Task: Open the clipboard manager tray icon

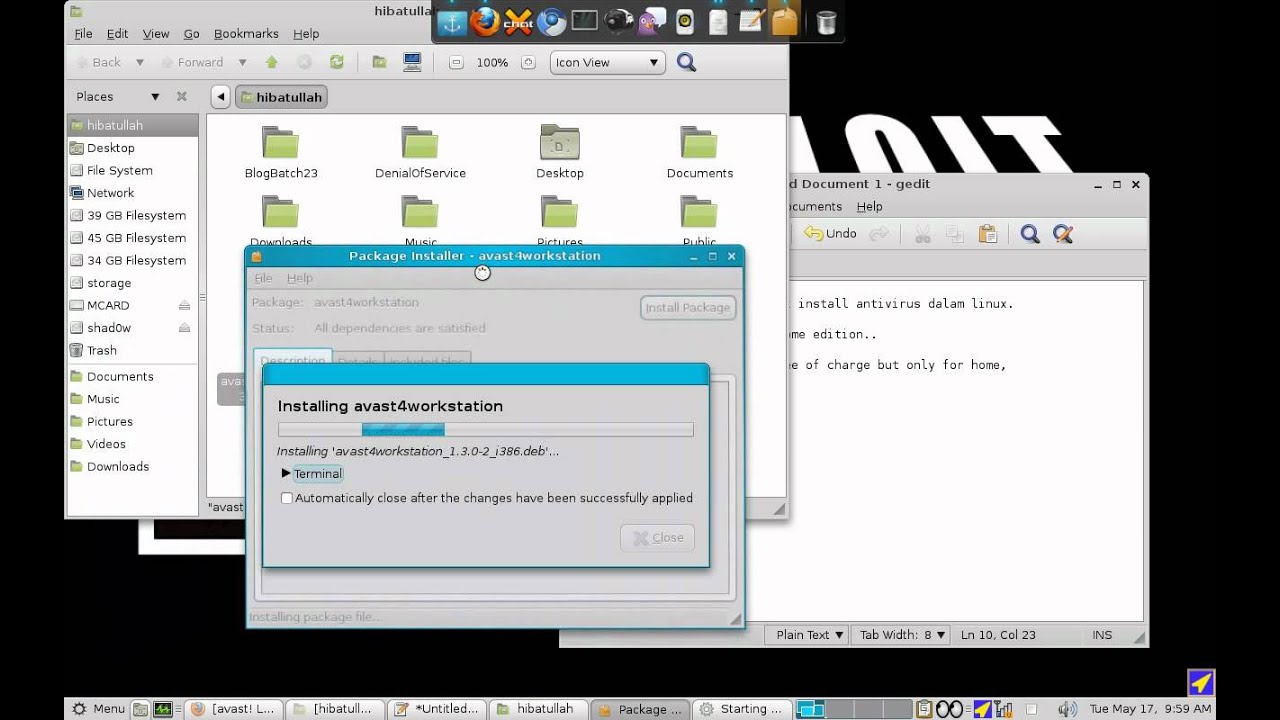Action: click(x=925, y=709)
